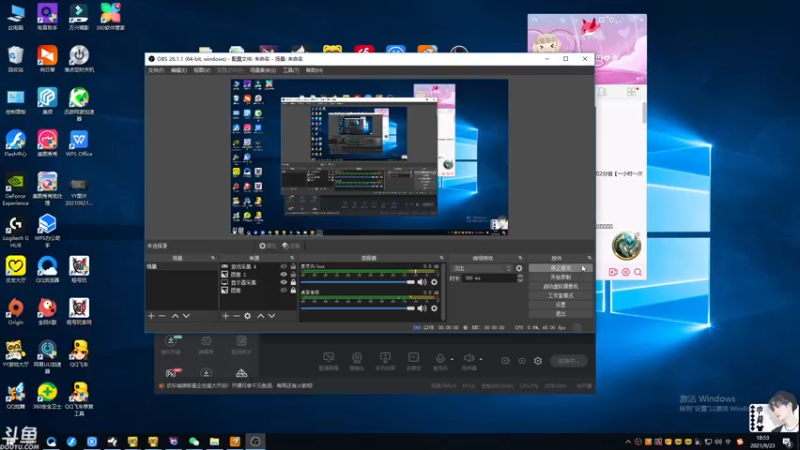Open desktop audio settings gear
Image resolution: width=800 pixels, height=450 pixels.
(x=434, y=308)
